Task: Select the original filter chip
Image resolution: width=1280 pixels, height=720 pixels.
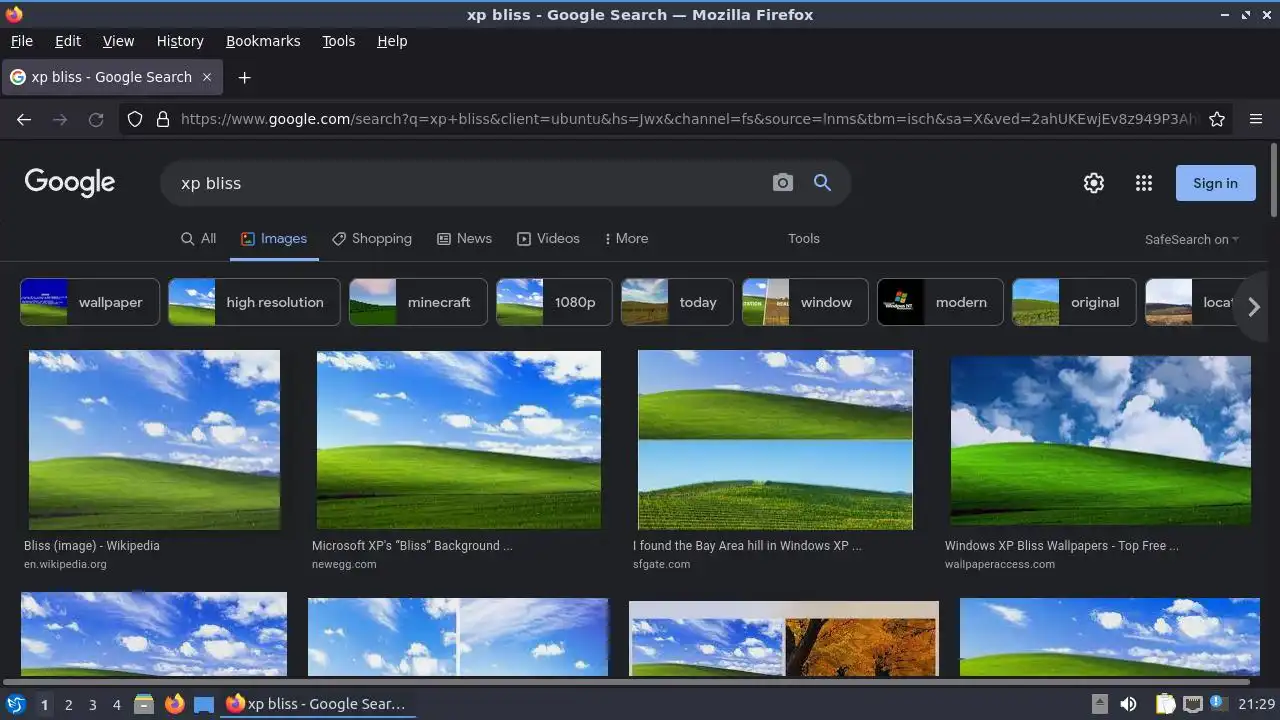Action: click(x=1074, y=302)
